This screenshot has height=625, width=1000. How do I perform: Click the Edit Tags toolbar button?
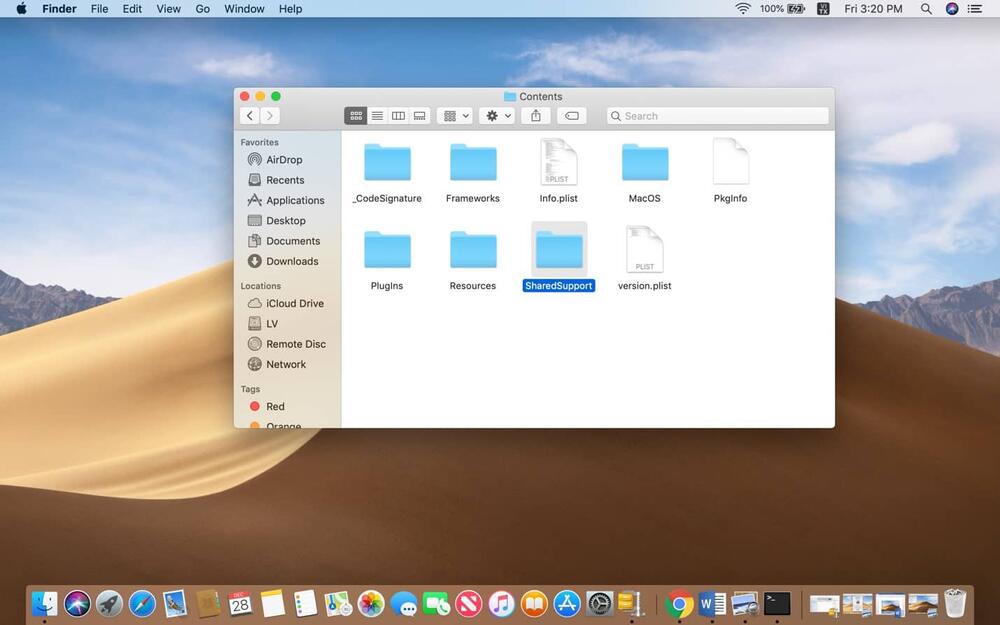tap(571, 116)
